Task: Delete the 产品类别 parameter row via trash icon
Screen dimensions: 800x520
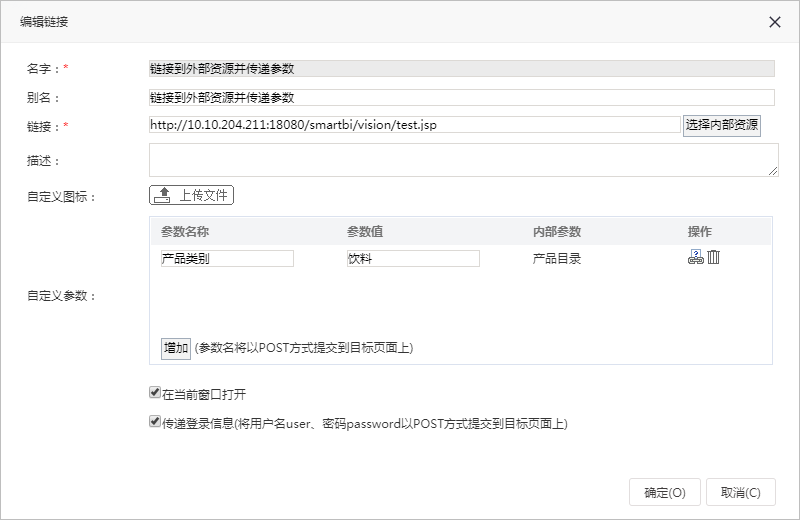Action: 714,257
